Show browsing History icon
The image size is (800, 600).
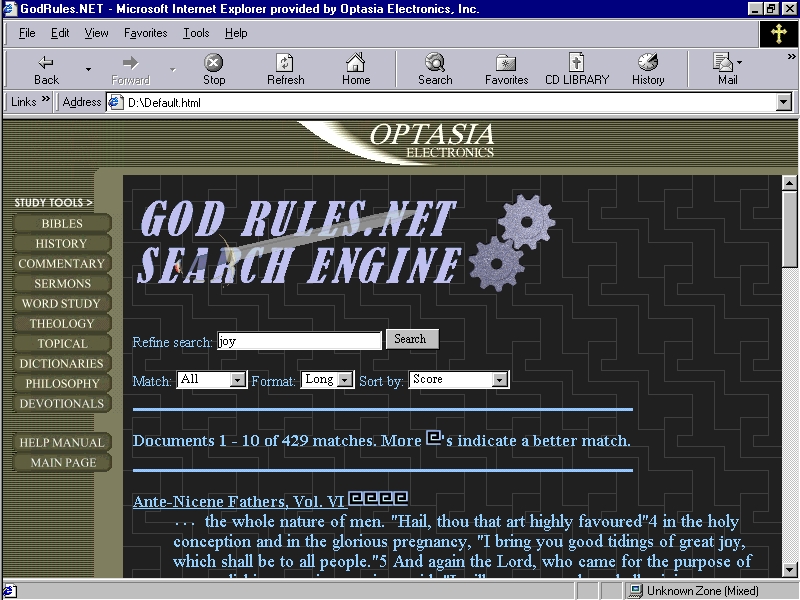coord(647,63)
